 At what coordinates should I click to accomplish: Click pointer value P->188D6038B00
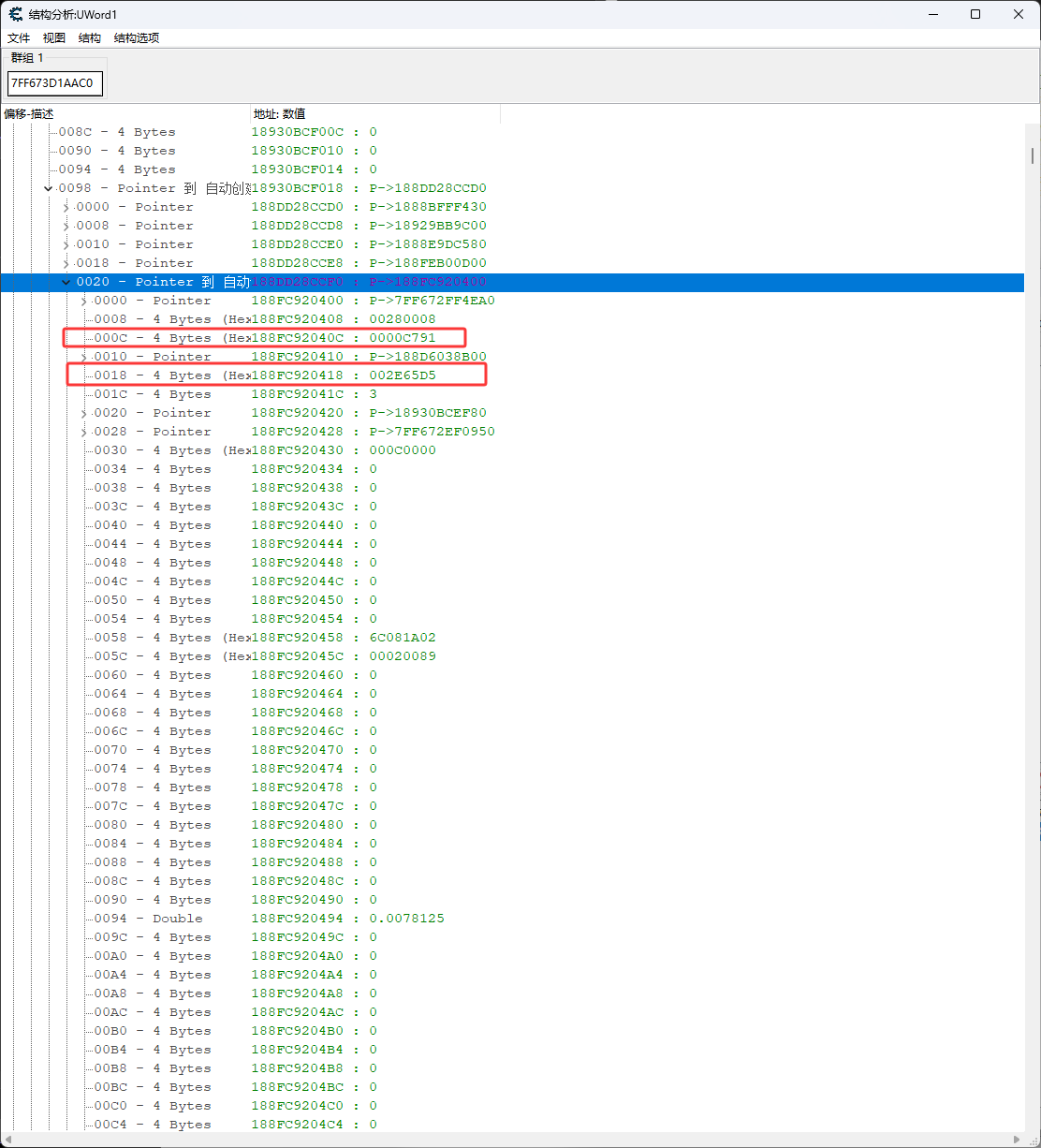(428, 357)
